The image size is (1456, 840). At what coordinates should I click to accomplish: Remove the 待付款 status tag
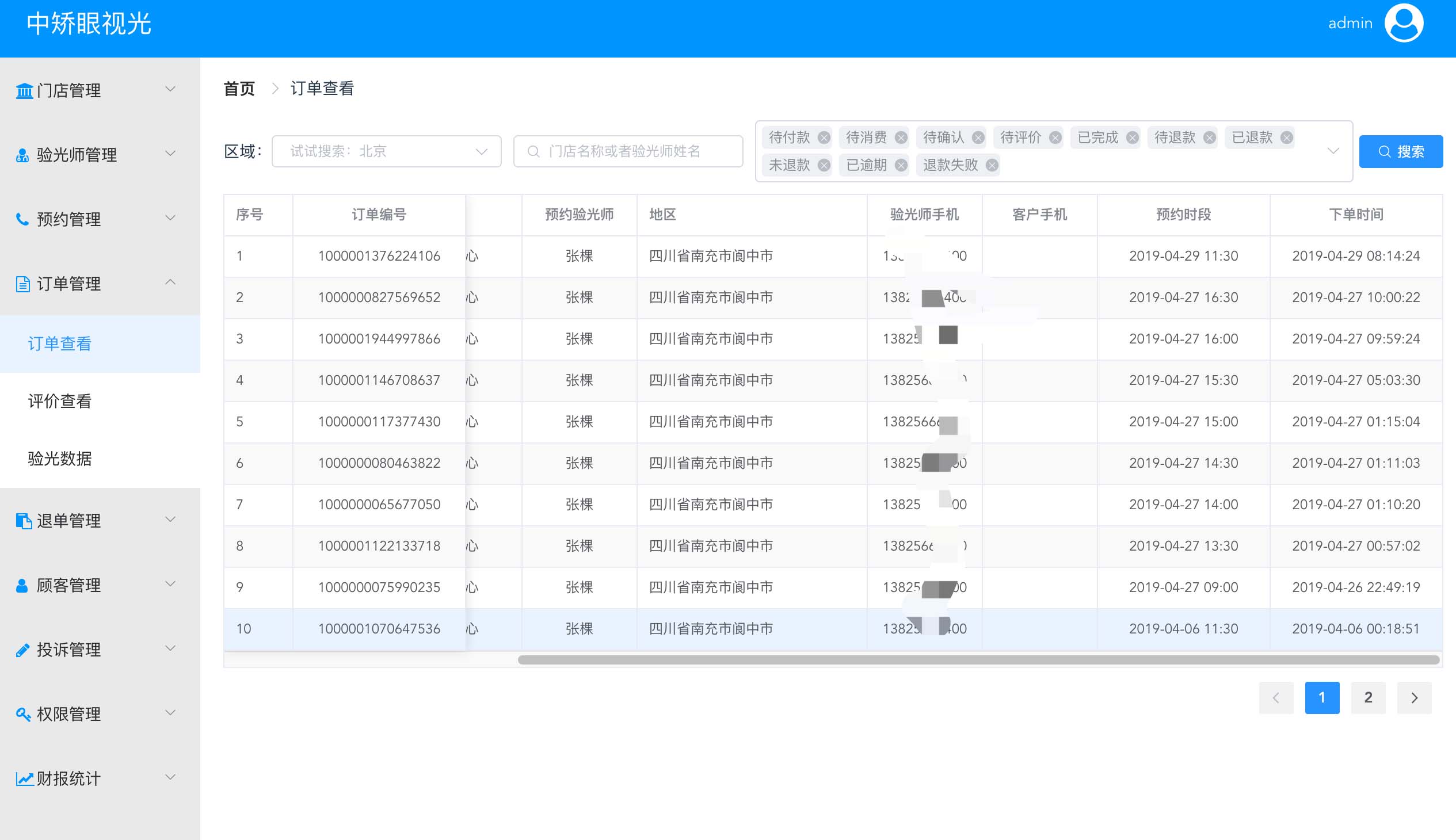(824, 138)
